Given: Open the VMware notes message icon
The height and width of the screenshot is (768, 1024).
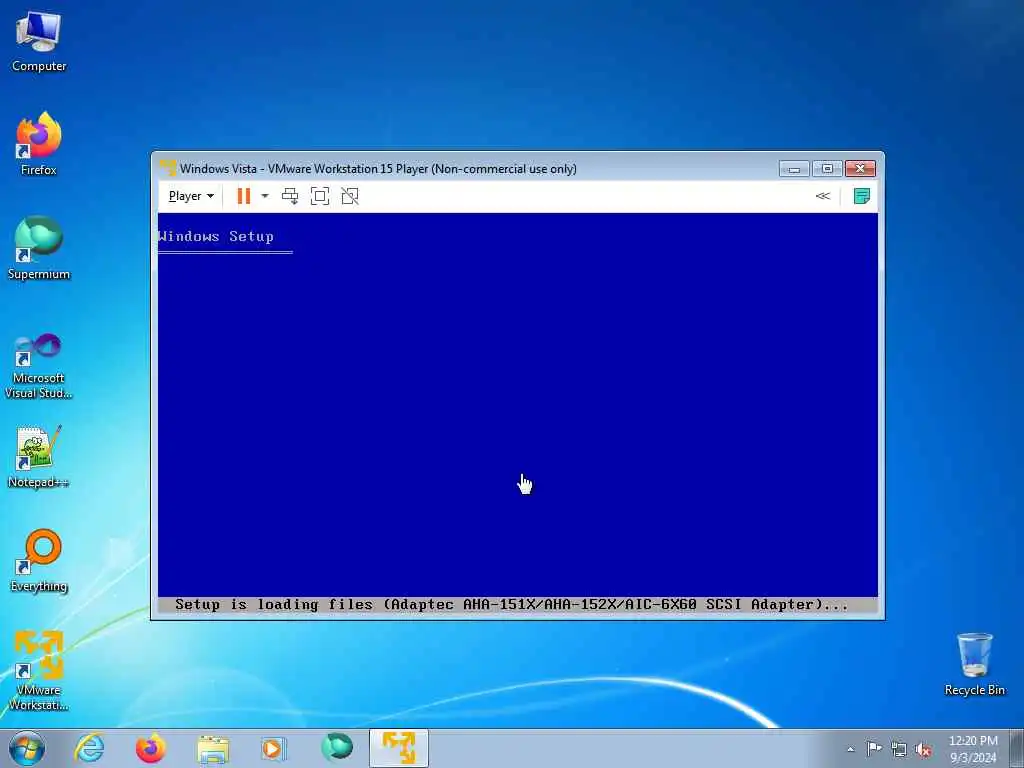Looking at the screenshot, I should tap(861, 196).
